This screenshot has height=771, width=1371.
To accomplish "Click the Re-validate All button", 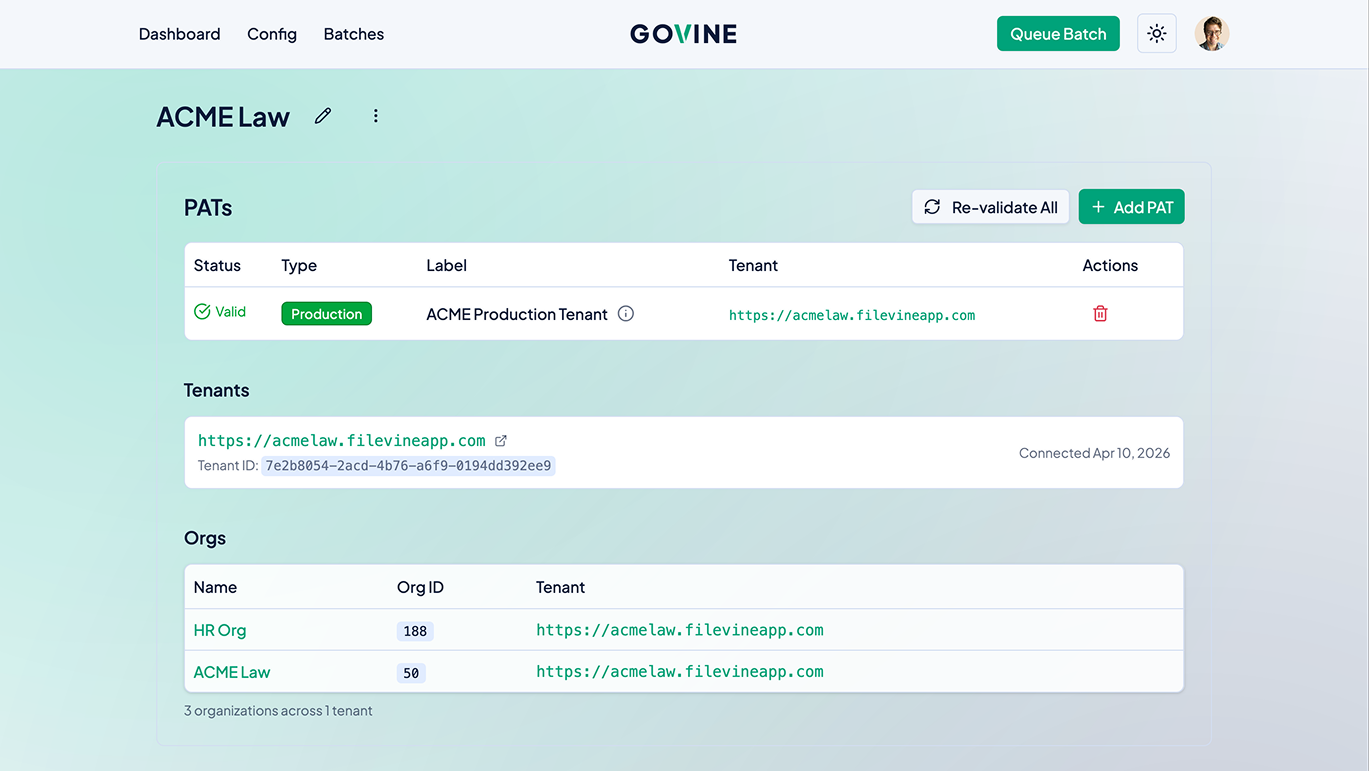I will click(x=991, y=207).
